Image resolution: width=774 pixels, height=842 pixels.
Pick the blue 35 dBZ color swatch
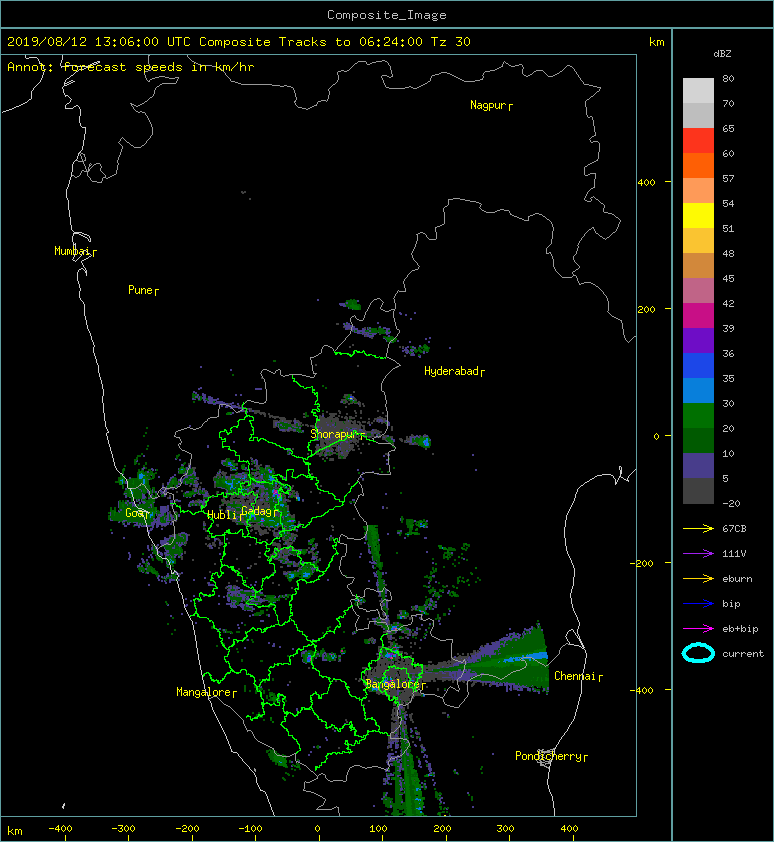coord(698,366)
